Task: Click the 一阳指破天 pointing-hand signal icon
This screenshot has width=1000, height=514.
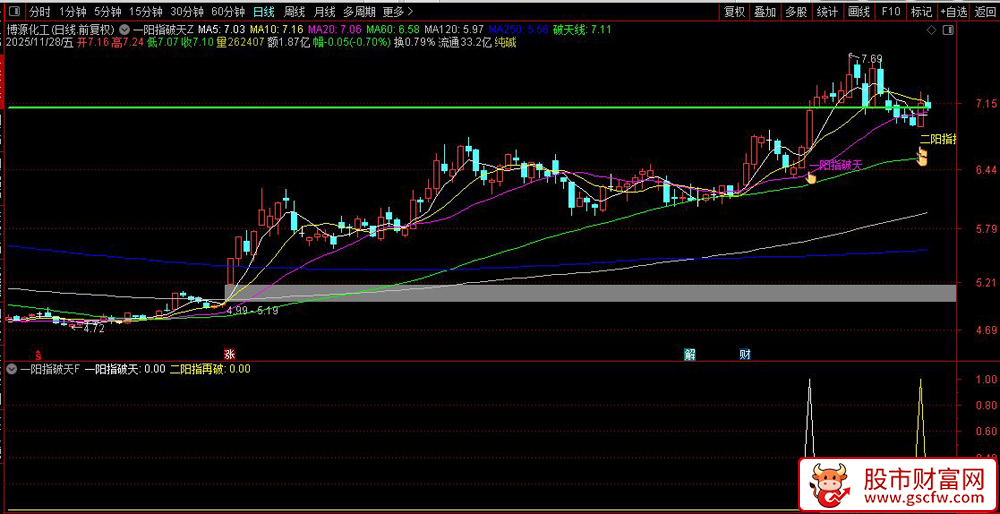Action: tap(811, 178)
